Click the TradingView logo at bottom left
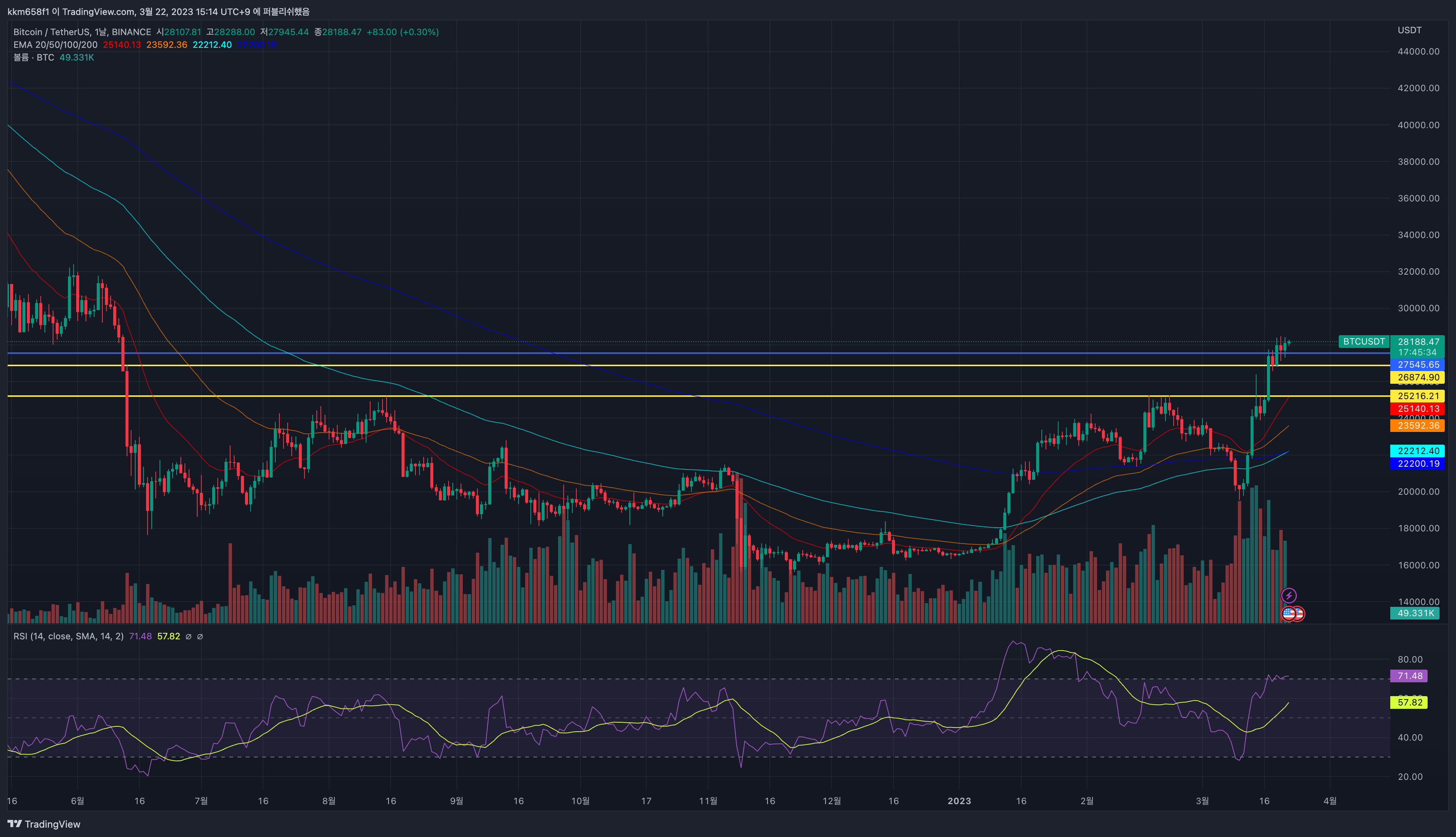Viewport: 1456px width, 837px height. click(x=44, y=824)
